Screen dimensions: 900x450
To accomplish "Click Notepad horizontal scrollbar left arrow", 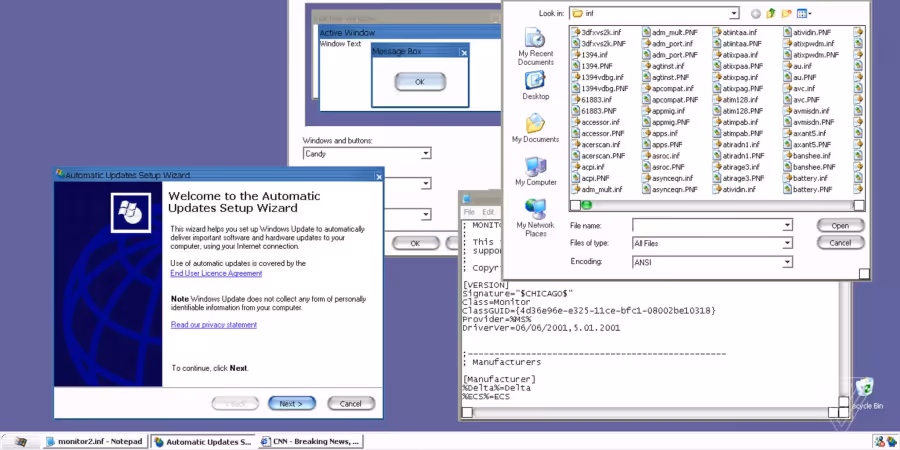I will tap(467, 412).
